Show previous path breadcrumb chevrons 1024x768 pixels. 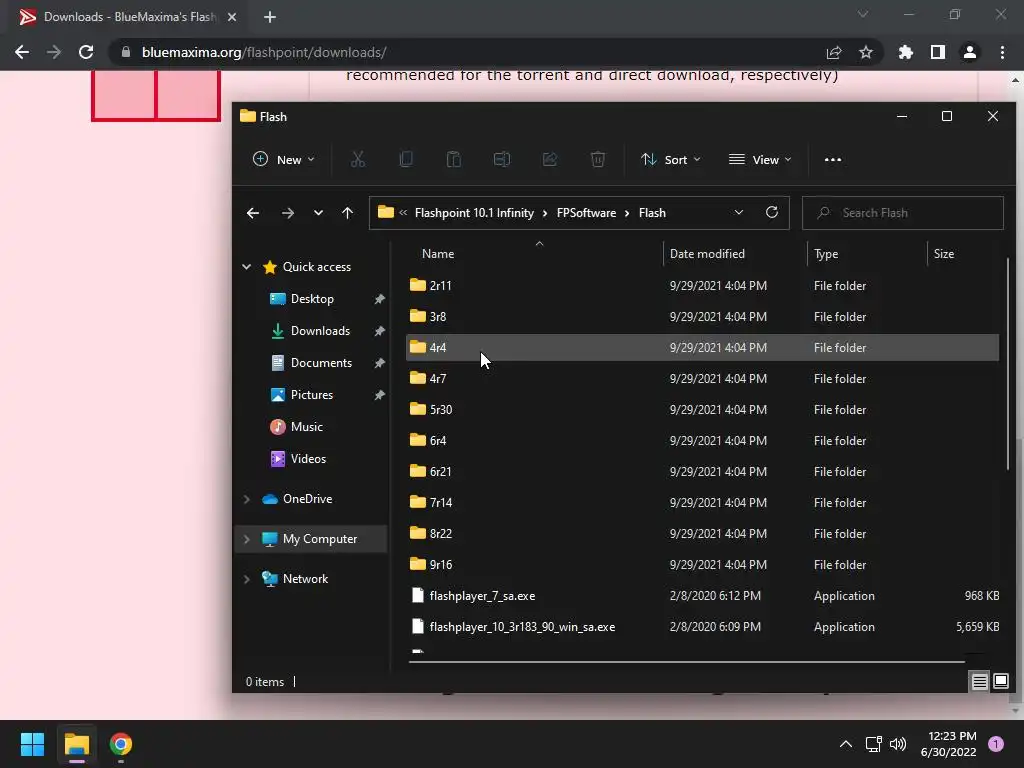coord(403,212)
